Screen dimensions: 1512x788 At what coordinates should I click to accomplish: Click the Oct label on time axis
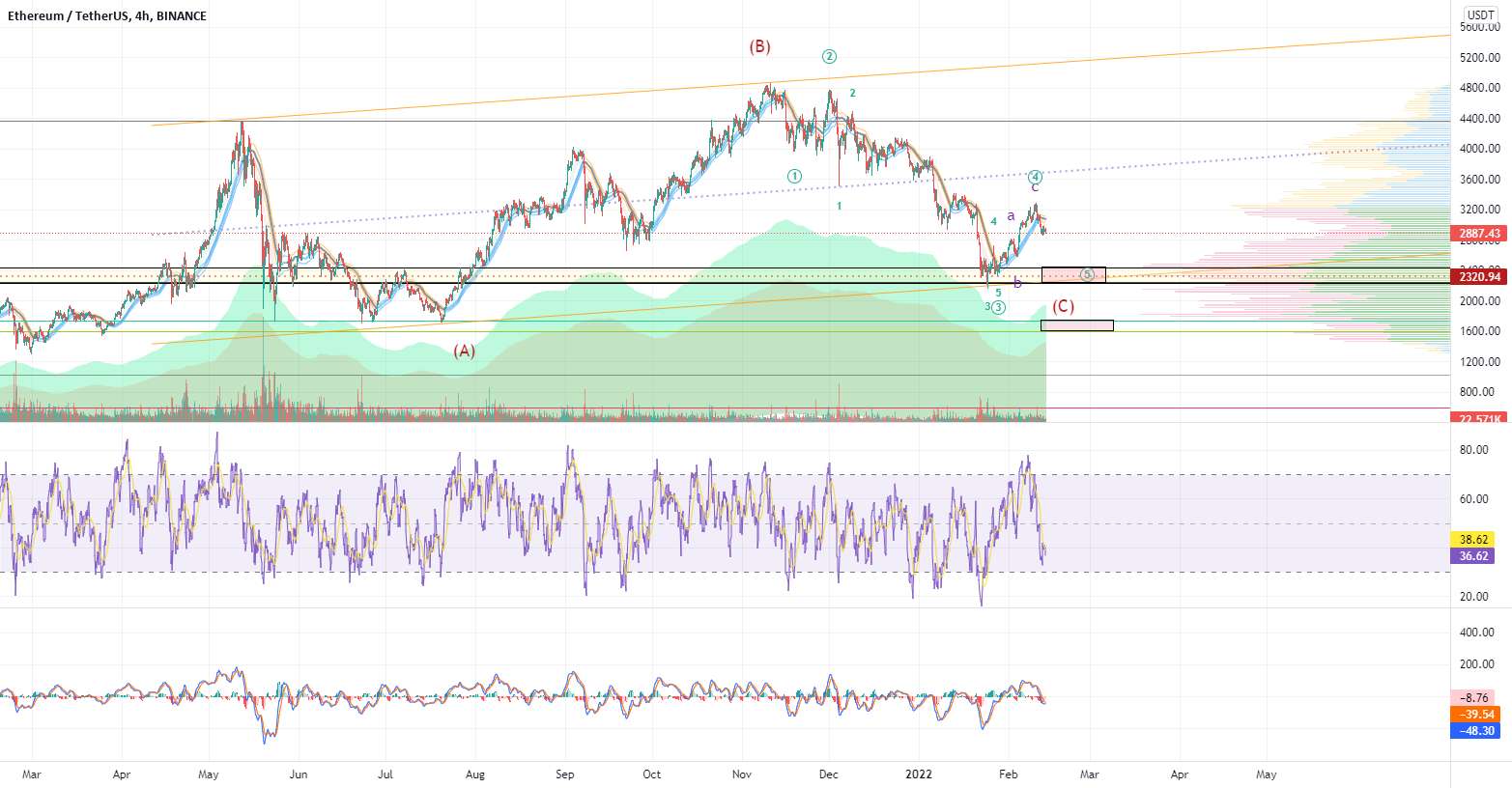(x=652, y=774)
